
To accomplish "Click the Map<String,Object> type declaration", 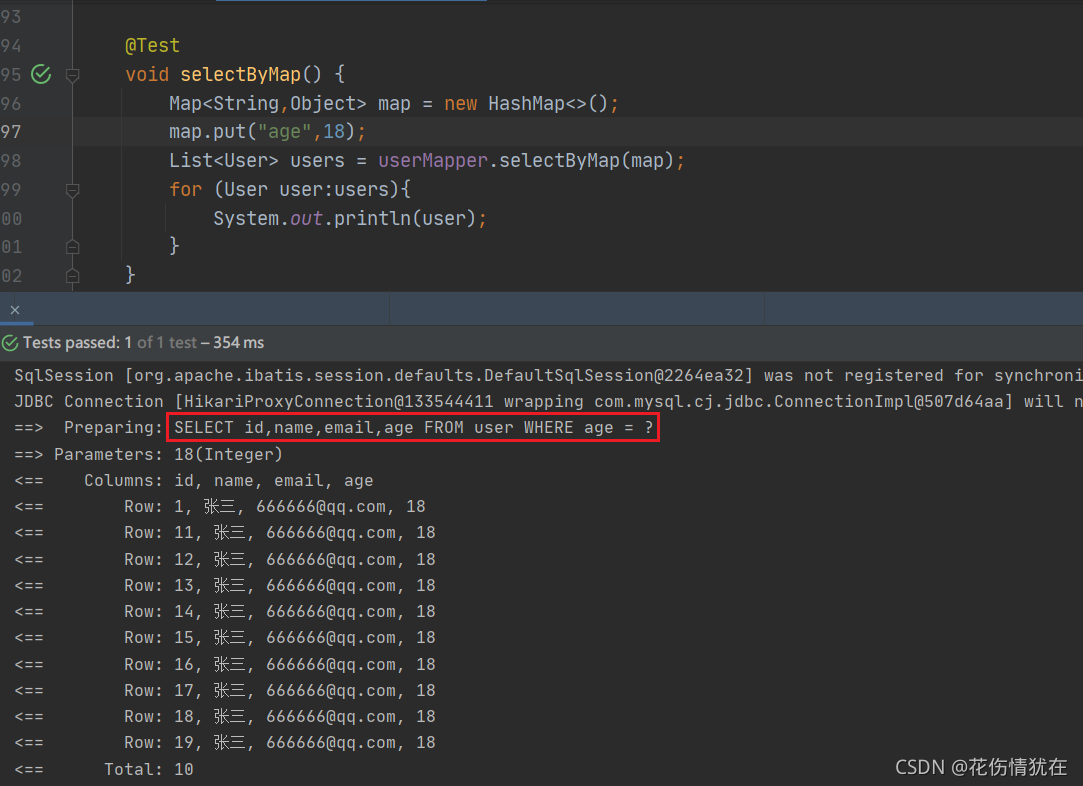I will coord(268,104).
